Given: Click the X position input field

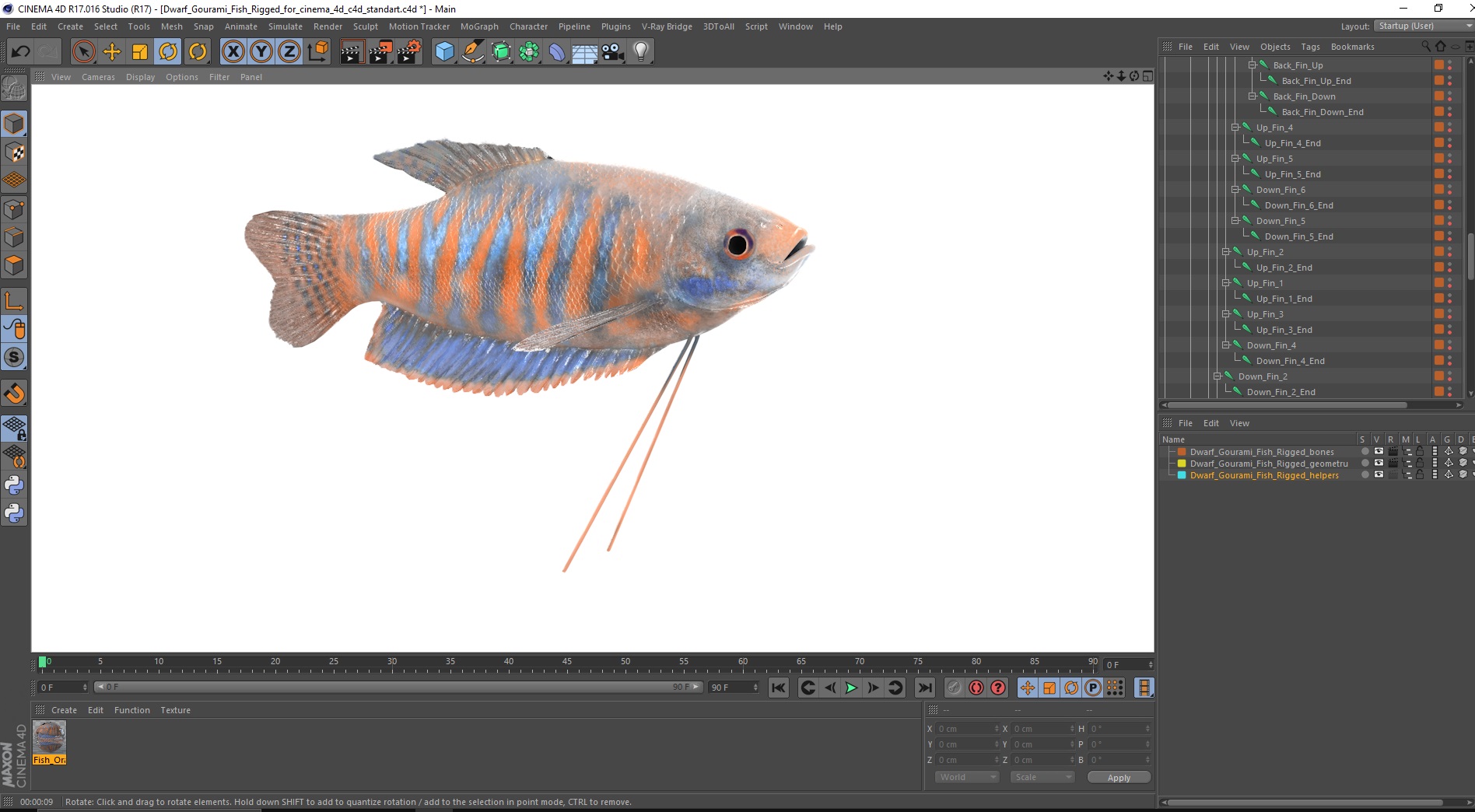Looking at the screenshot, I should (x=967, y=729).
